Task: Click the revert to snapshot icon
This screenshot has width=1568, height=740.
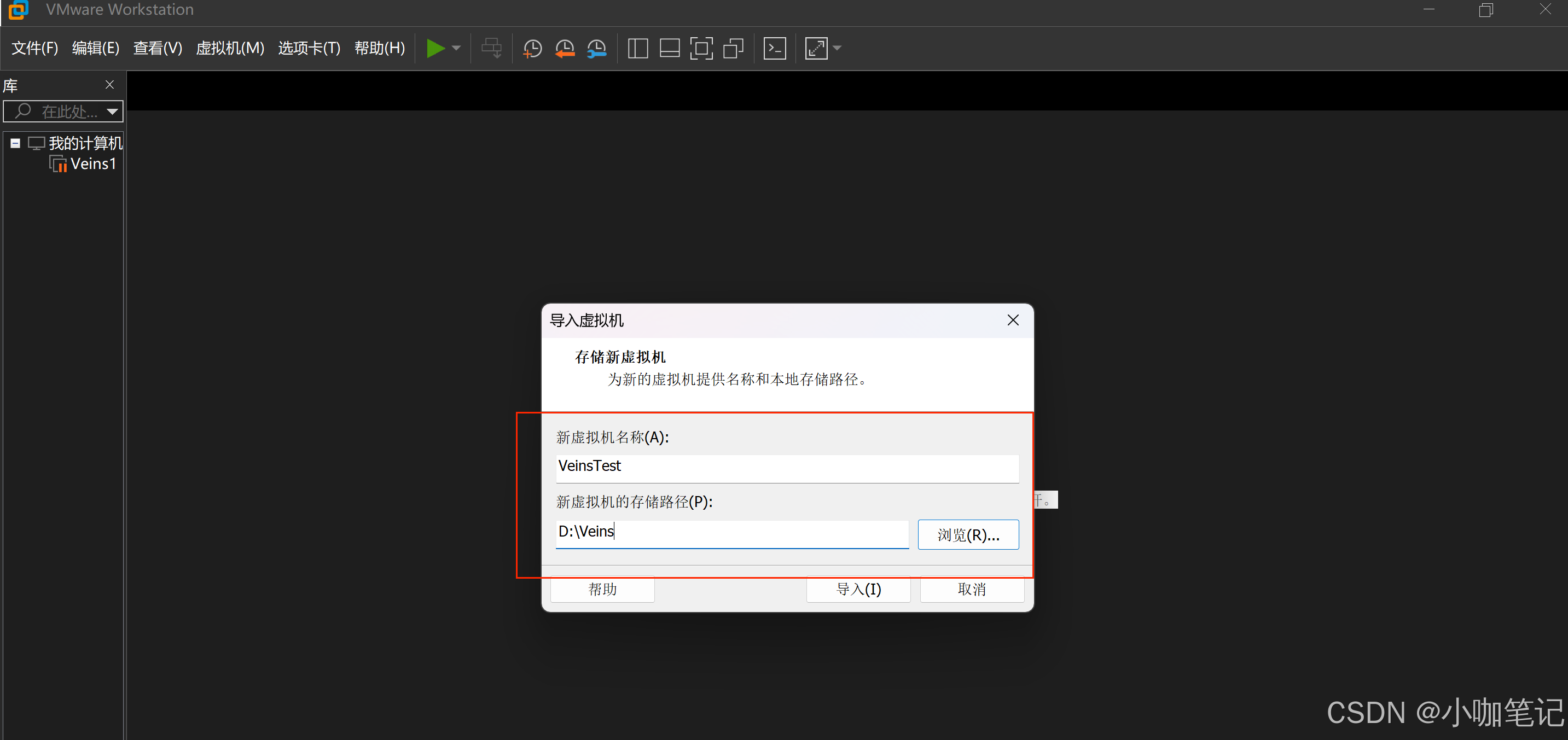Action: (564, 49)
